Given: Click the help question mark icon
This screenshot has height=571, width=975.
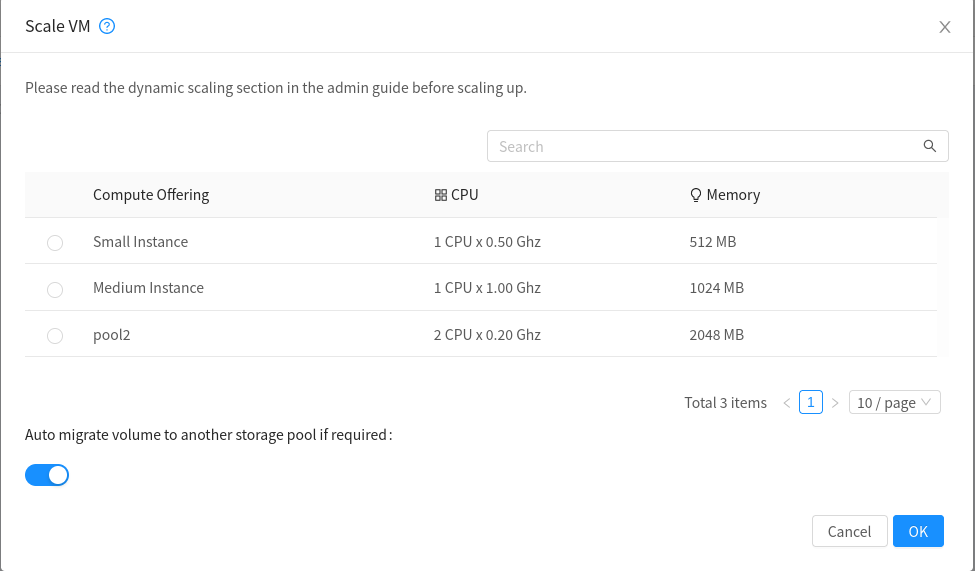Looking at the screenshot, I should (x=108, y=27).
